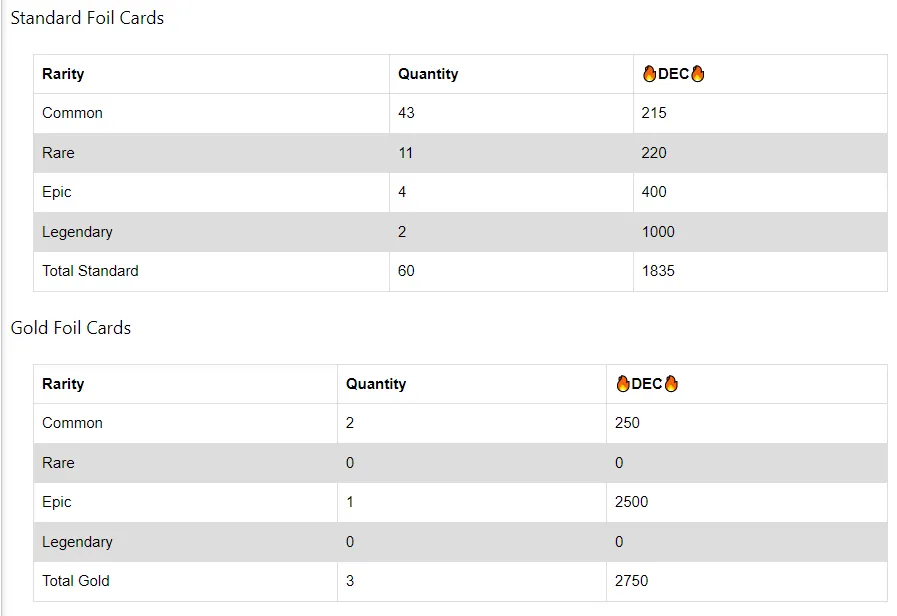The image size is (897, 616).
Task: Click the fire icon left of DEC in Standard table
Action: click(x=649, y=74)
